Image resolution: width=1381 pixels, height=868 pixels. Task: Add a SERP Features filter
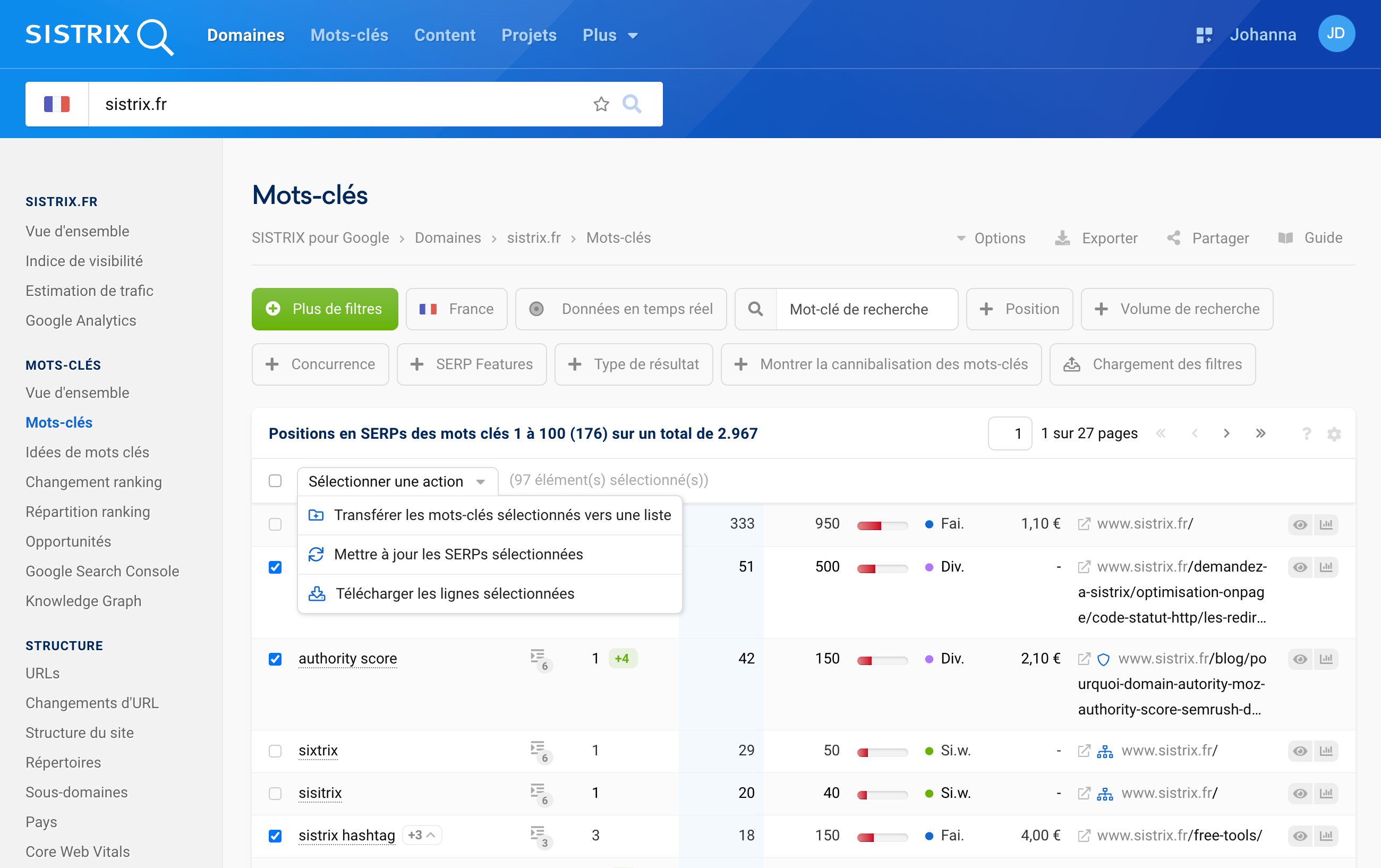click(472, 364)
